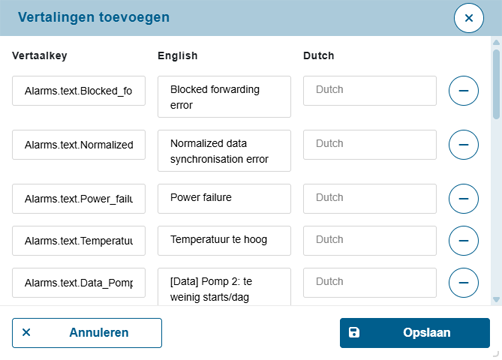Viewport: 502px width, 360px height.
Task: Click the scrollbar up arrow
Action: pyautogui.click(x=496, y=42)
